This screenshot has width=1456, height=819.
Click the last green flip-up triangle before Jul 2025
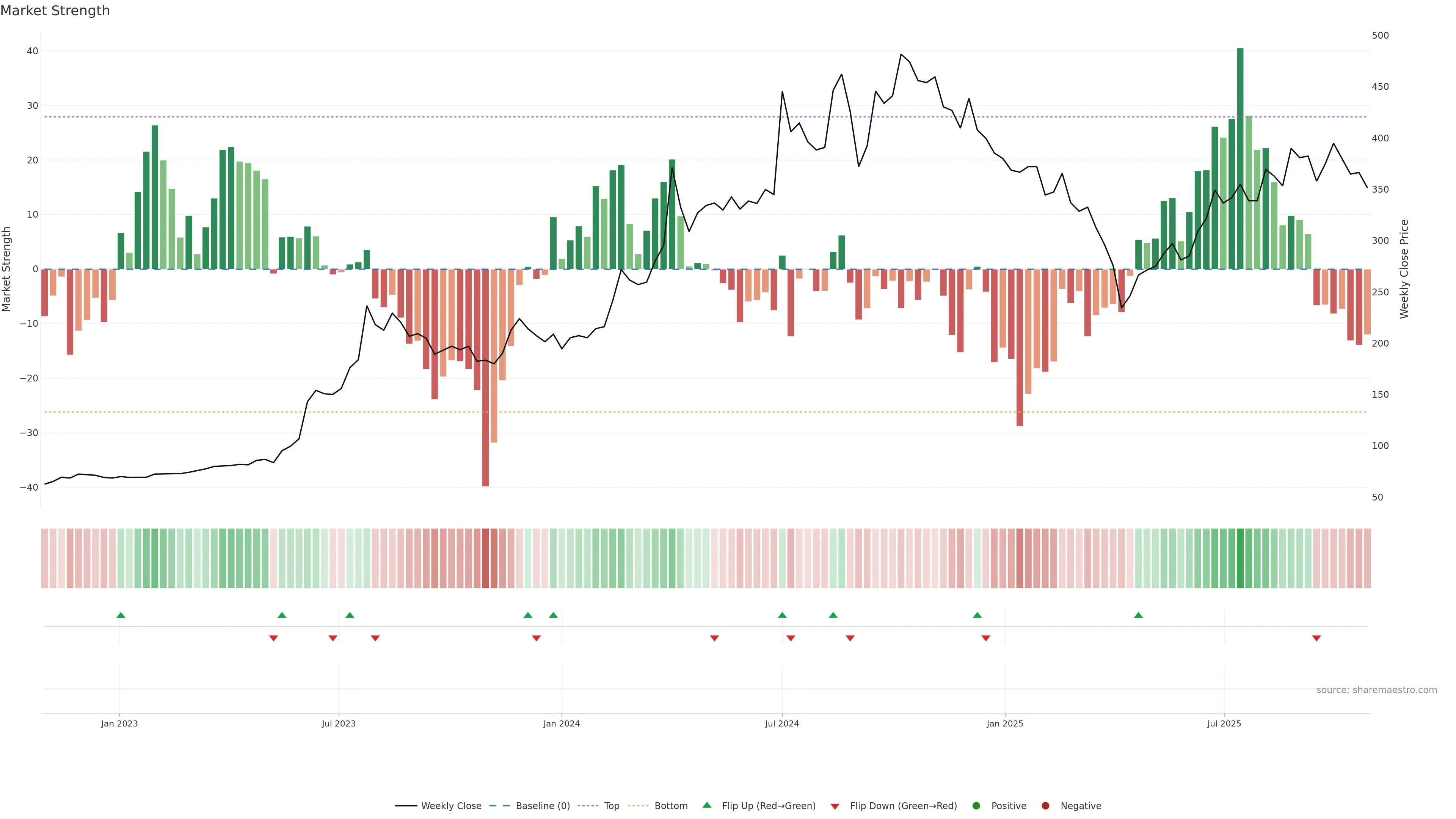point(1138,615)
